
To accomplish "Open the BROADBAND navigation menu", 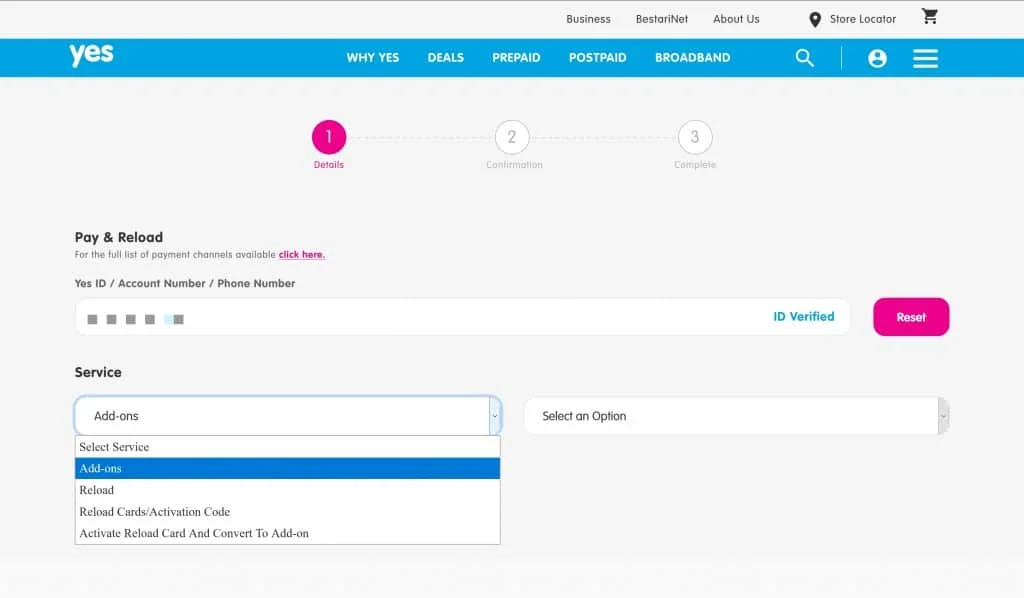I will click(x=692, y=58).
